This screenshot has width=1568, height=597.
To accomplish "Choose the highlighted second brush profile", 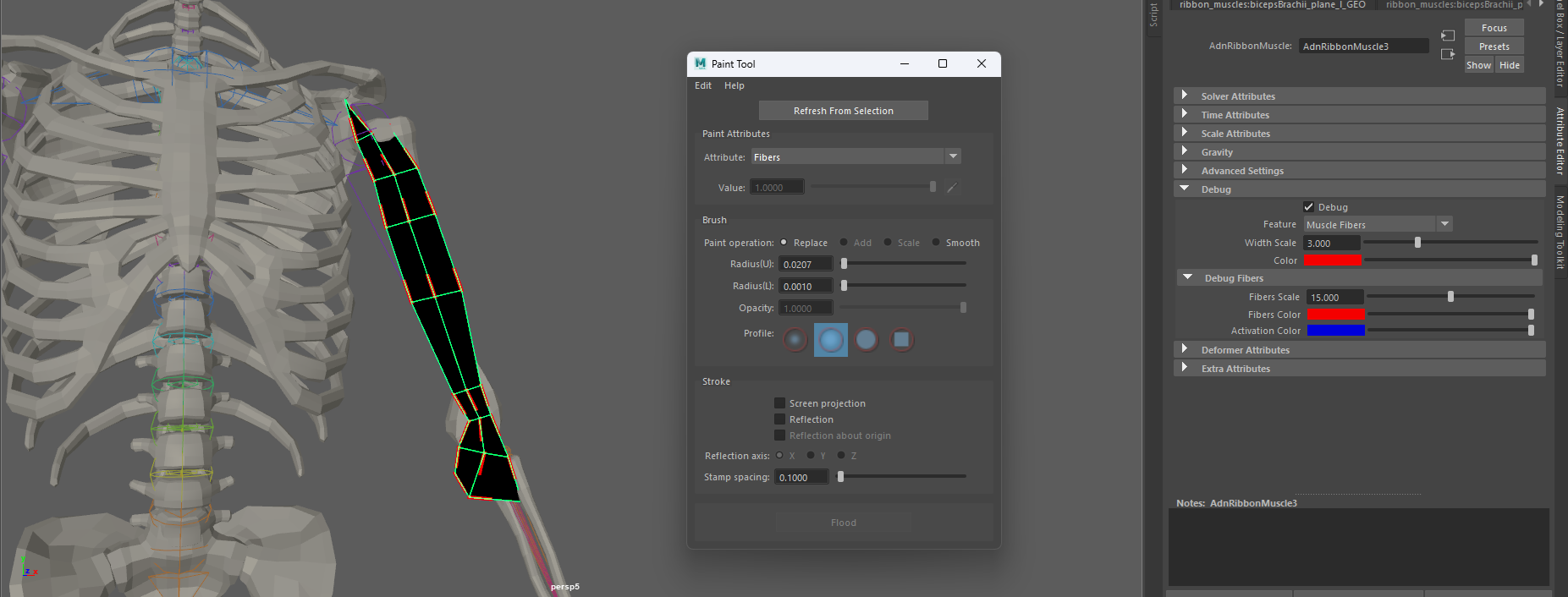I will [831, 340].
